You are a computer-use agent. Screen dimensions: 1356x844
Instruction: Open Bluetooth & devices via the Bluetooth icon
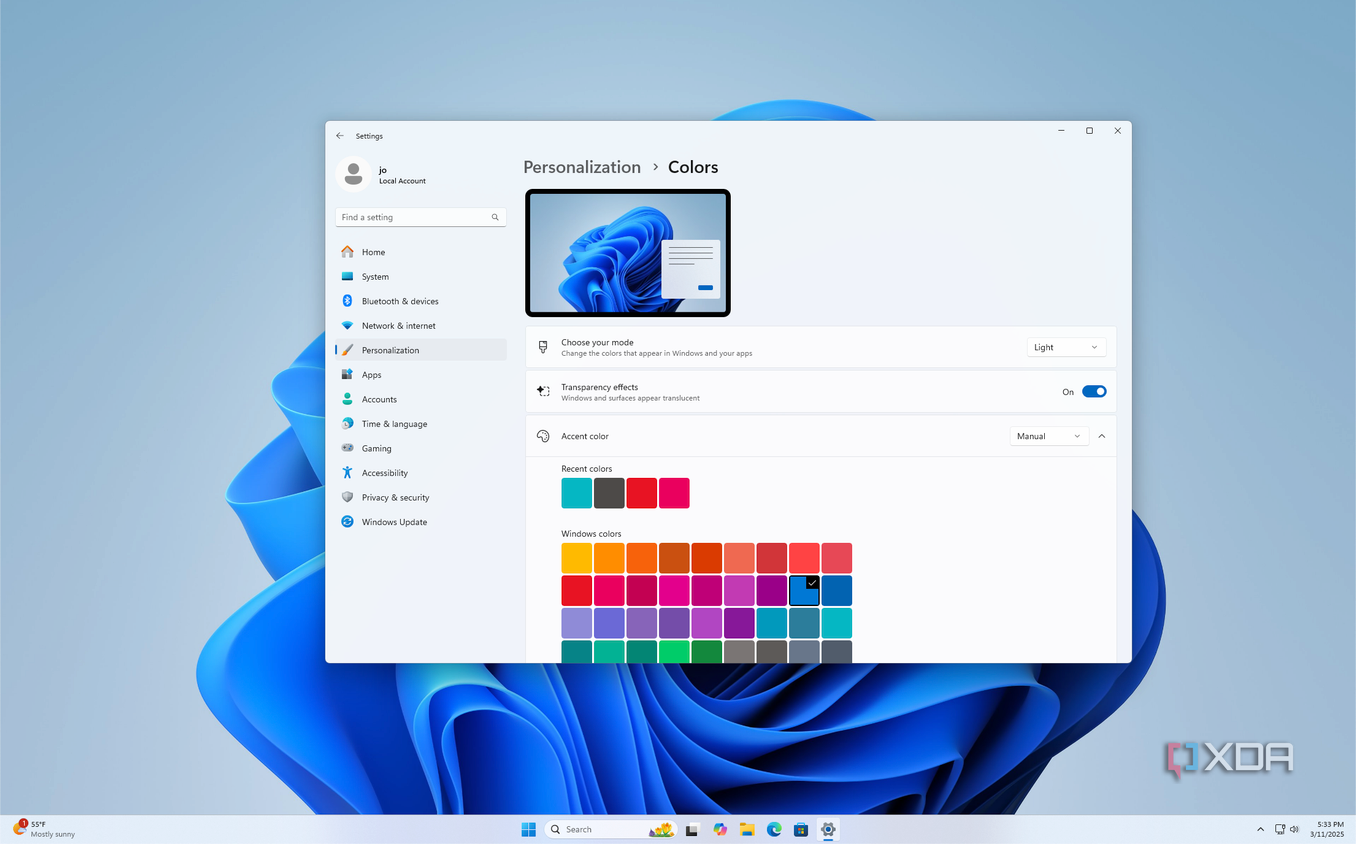pos(347,301)
